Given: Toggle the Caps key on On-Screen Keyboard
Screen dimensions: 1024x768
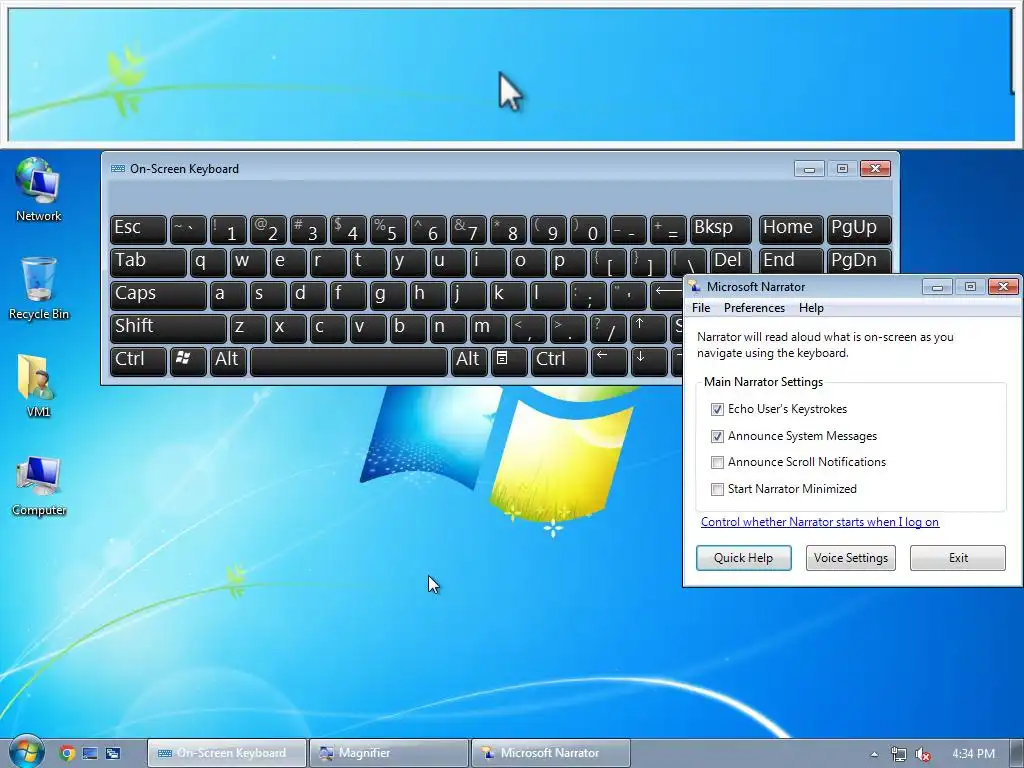Looking at the screenshot, I should 159,295.
